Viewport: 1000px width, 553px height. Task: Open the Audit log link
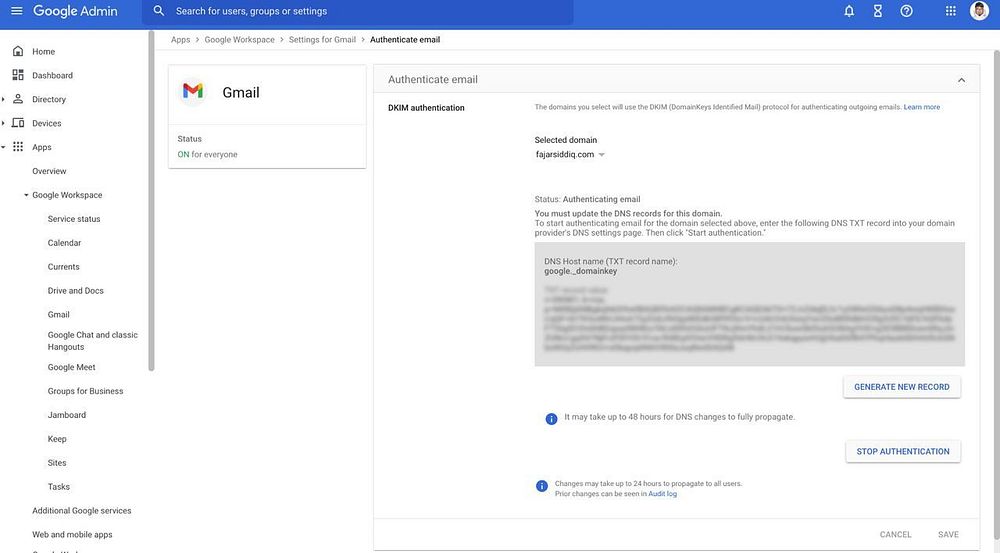pyautogui.click(x=663, y=494)
